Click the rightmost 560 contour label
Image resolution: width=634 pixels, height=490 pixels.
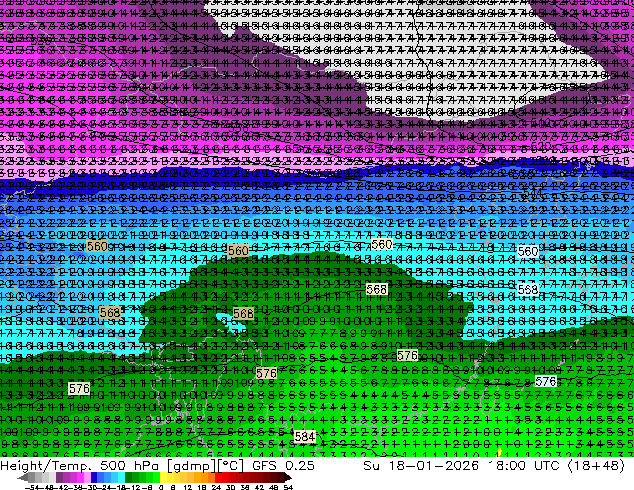click(x=528, y=251)
